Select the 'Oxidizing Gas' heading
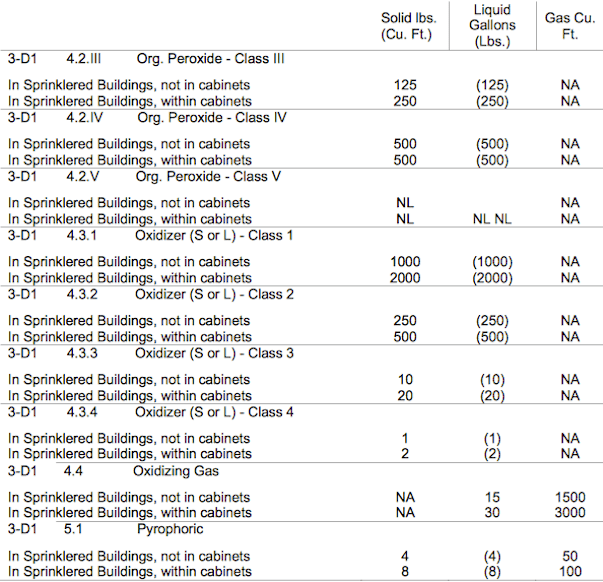Screen dimensions: 603x582 [x=176, y=471]
